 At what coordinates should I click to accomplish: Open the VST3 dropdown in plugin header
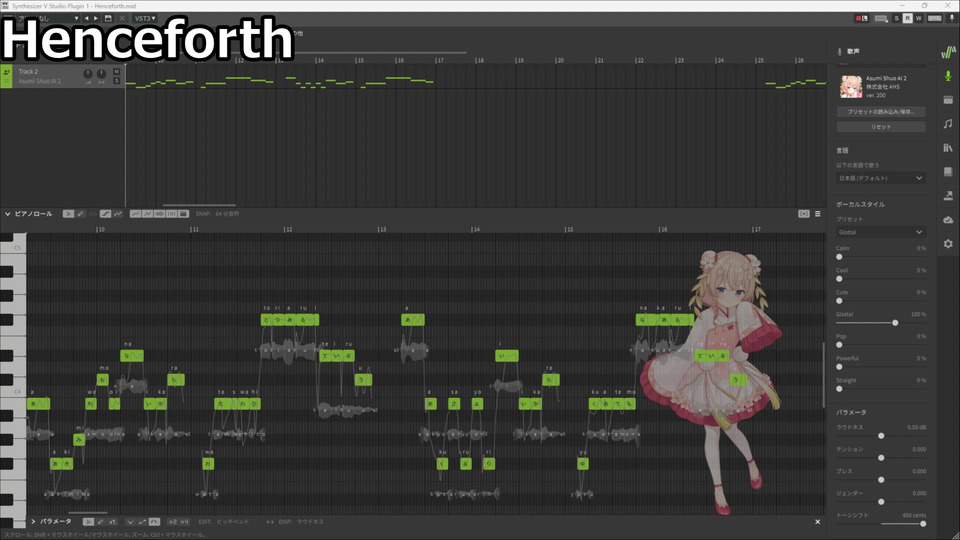point(145,18)
